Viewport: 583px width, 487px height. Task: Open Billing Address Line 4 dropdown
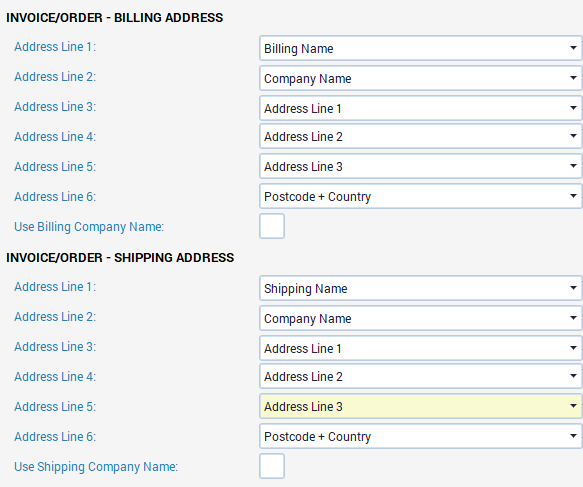point(421,136)
